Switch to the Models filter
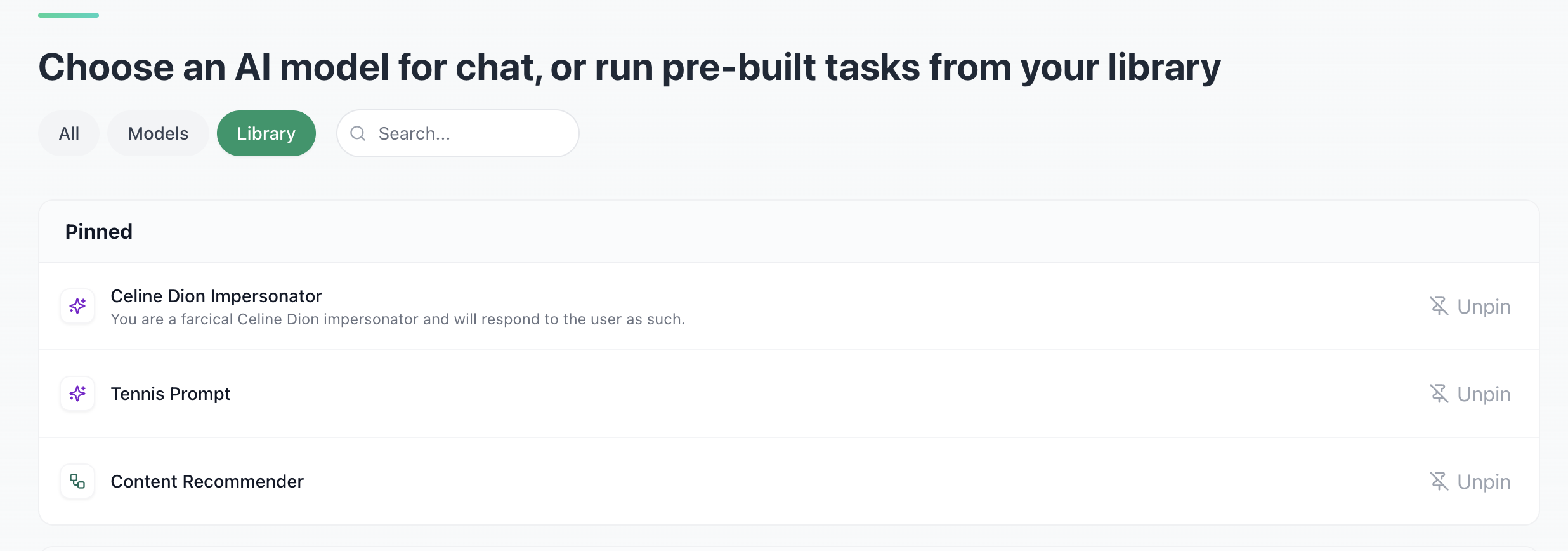This screenshot has width=1568, height=551. point(158,133)
